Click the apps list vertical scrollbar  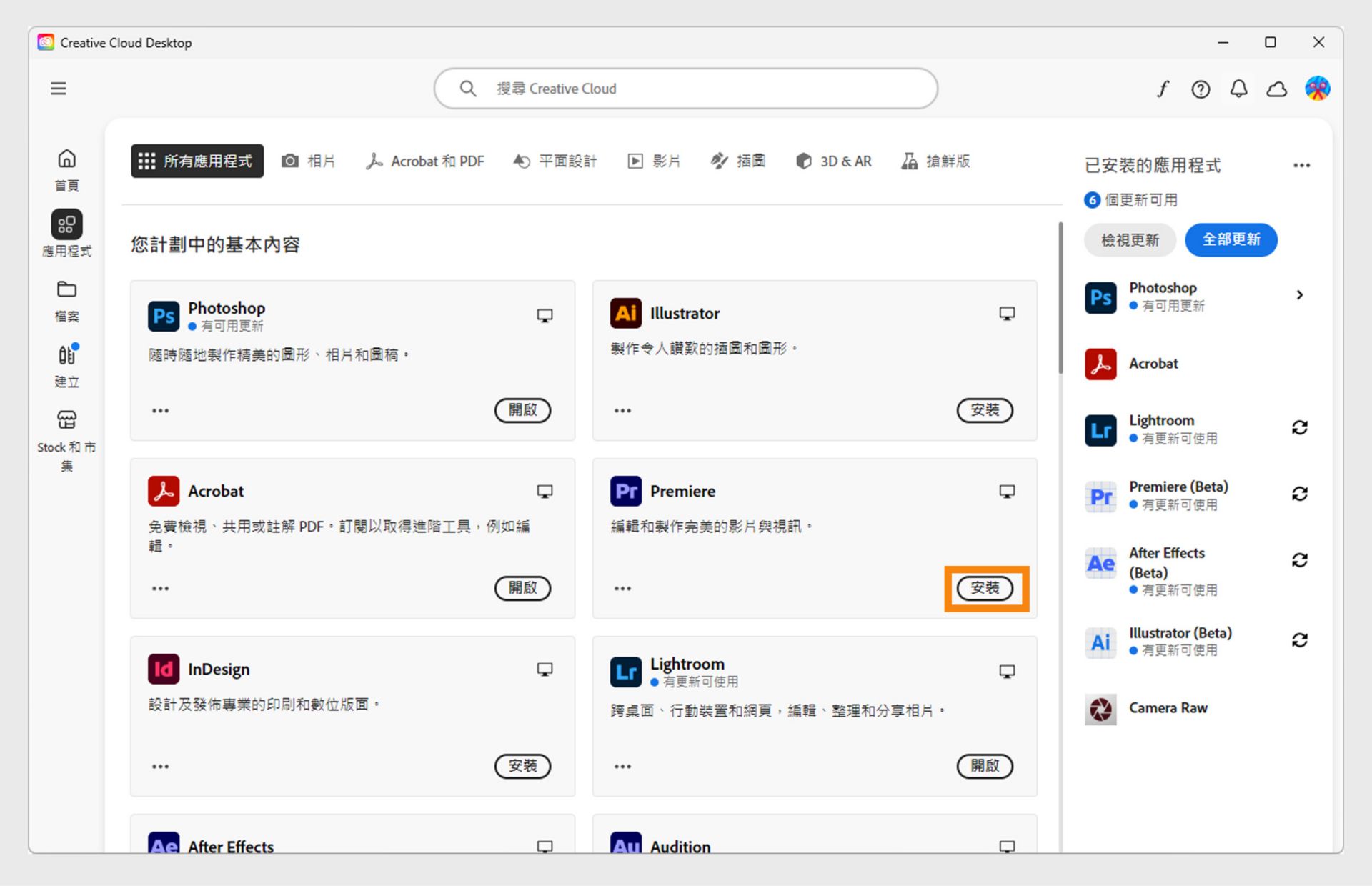[1060, 298]
